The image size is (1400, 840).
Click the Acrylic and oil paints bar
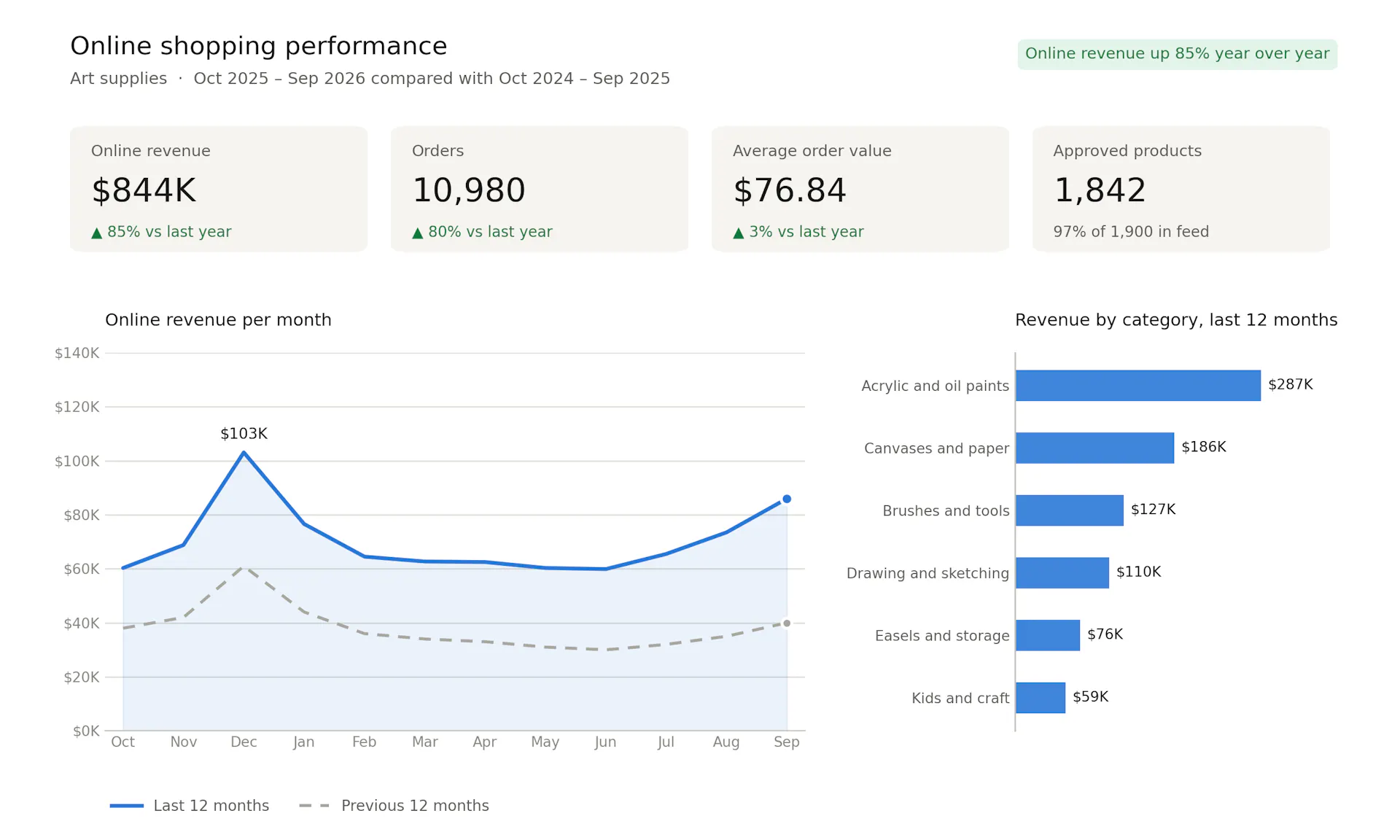(1138, 386)
